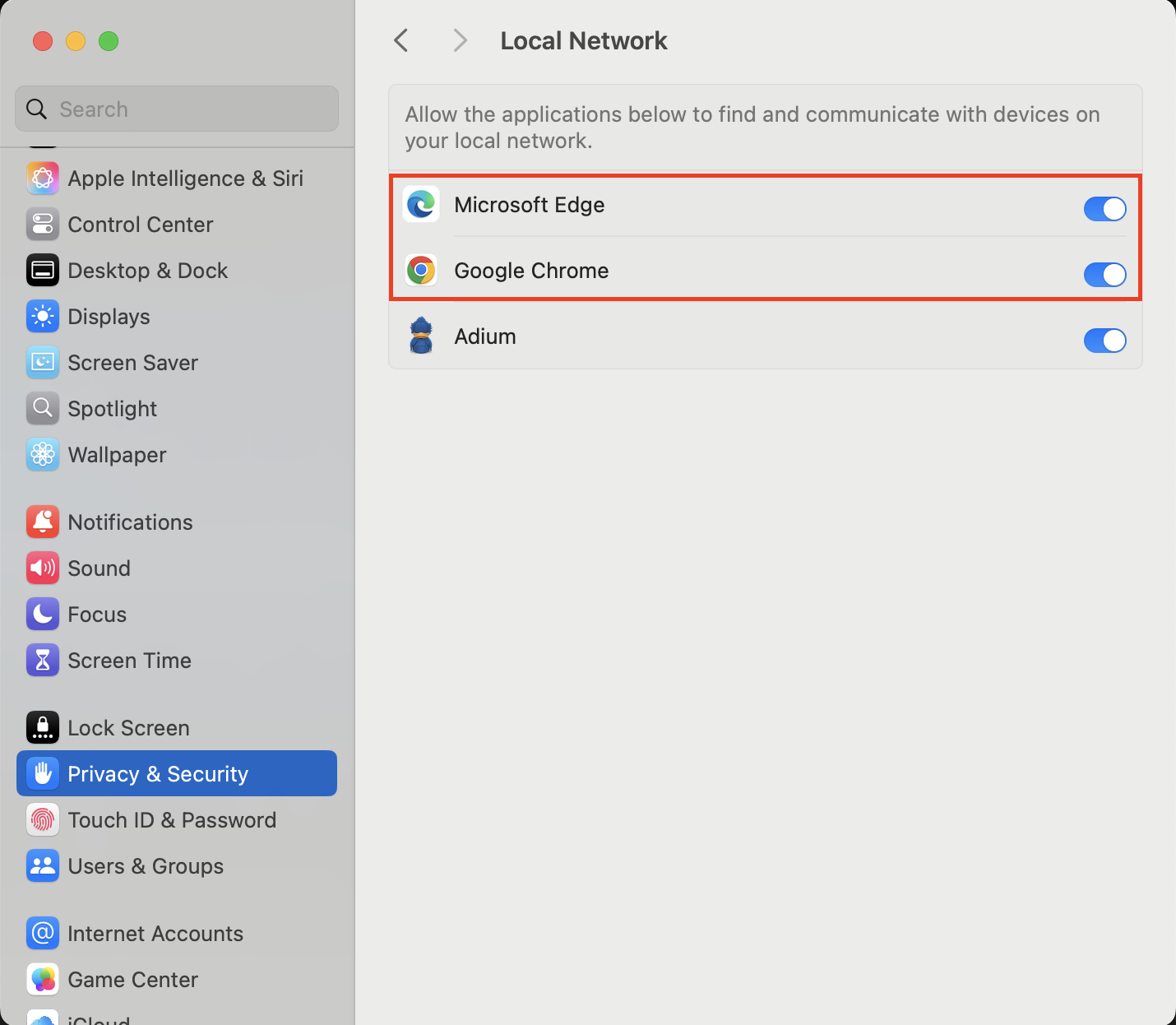Zoom window with green button

109,41
